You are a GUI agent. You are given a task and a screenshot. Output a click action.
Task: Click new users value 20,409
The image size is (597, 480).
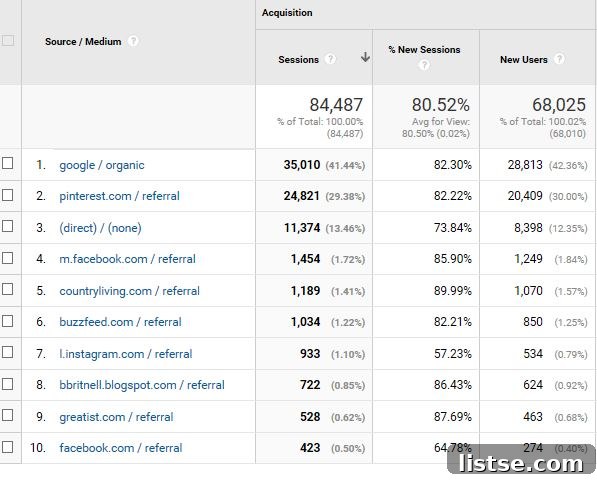525,196
